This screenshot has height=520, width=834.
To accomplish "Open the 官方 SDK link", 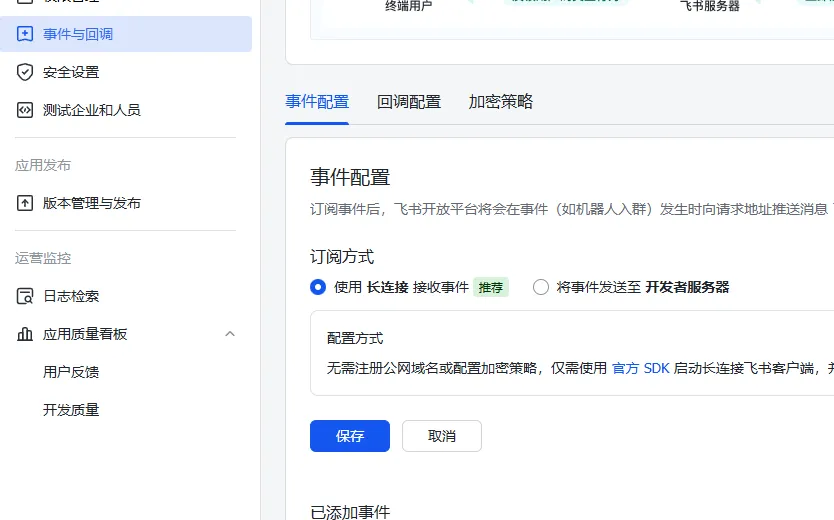I will pos(640,368).
